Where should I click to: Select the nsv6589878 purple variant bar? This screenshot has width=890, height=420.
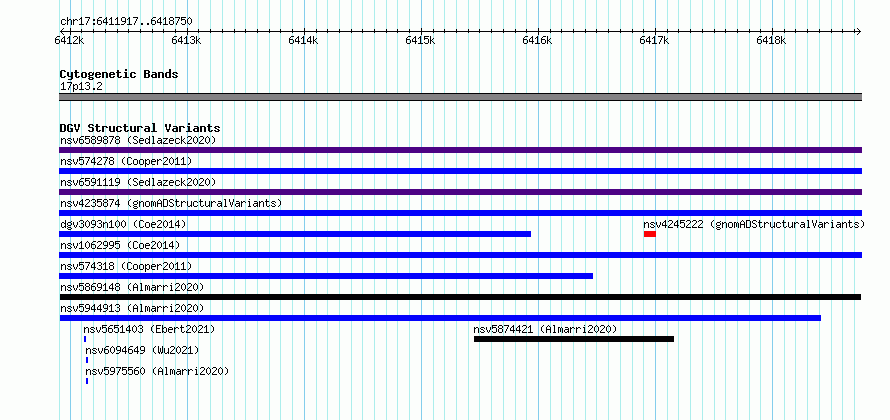point(460,150)
